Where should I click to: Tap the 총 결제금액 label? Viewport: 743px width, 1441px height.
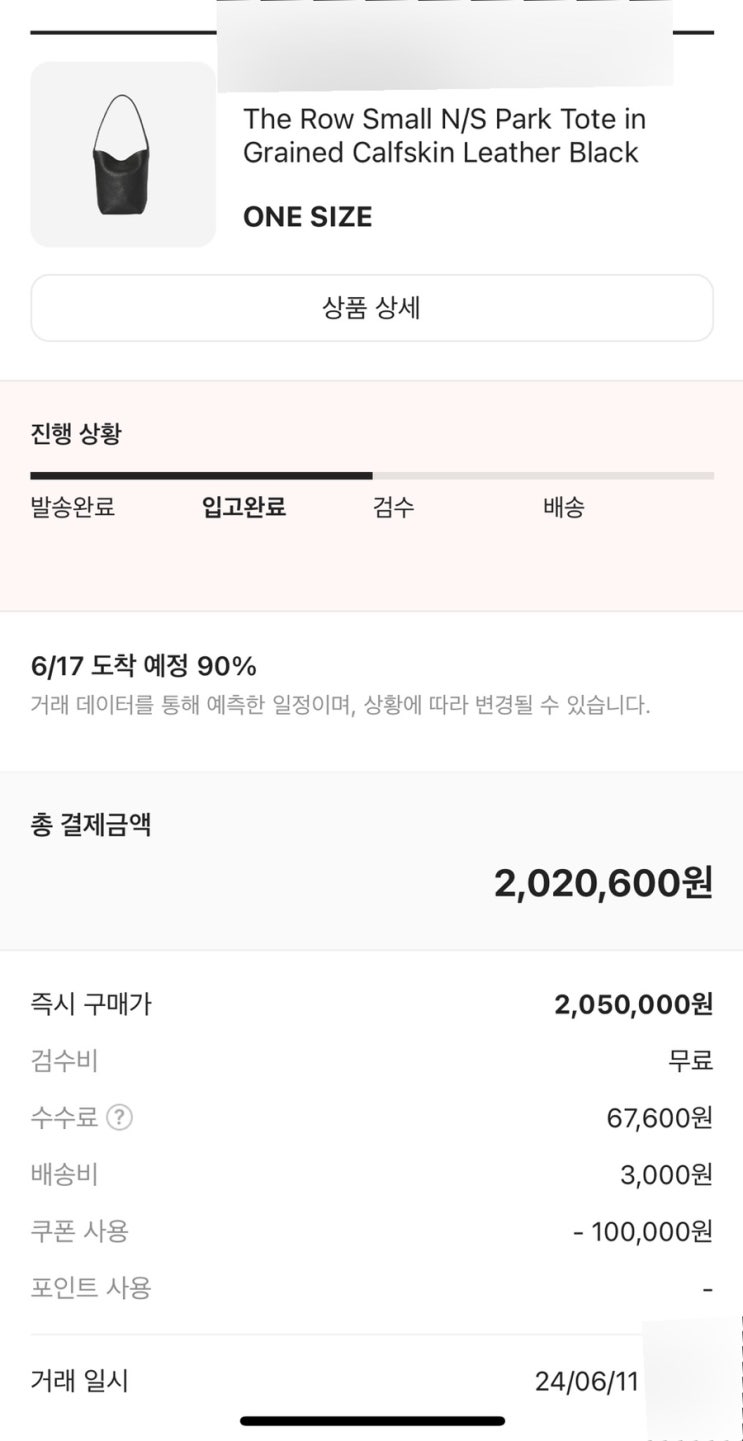pyautogui.click(x=91, y=825)
